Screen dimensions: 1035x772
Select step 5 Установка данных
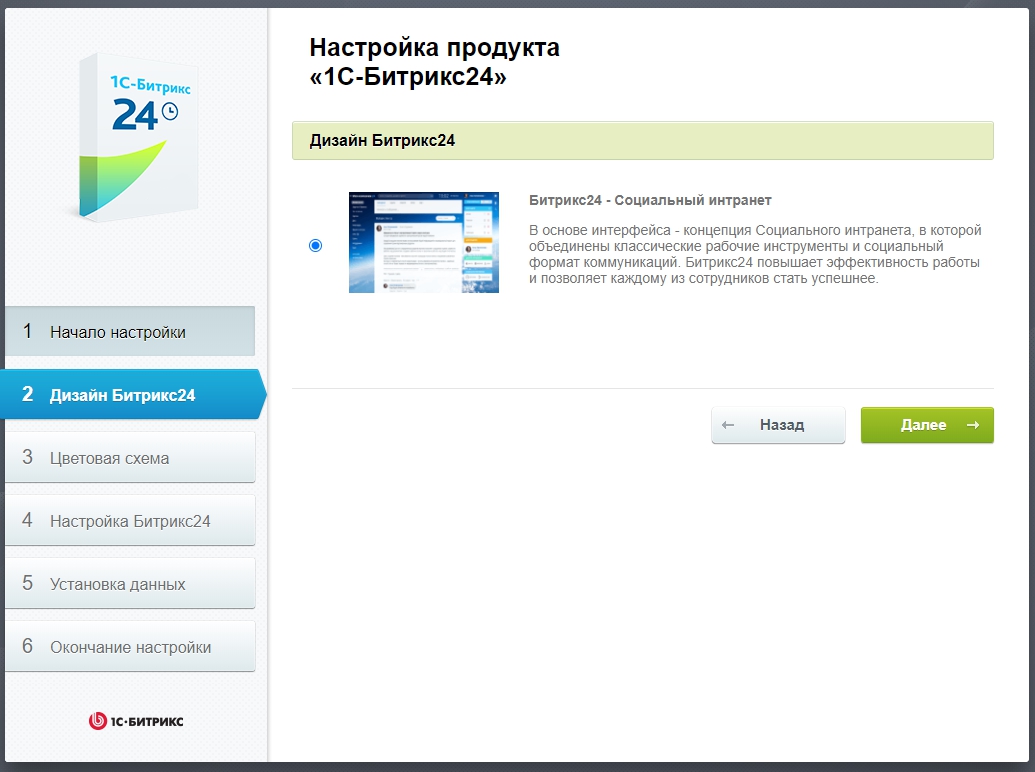point(130,583)
